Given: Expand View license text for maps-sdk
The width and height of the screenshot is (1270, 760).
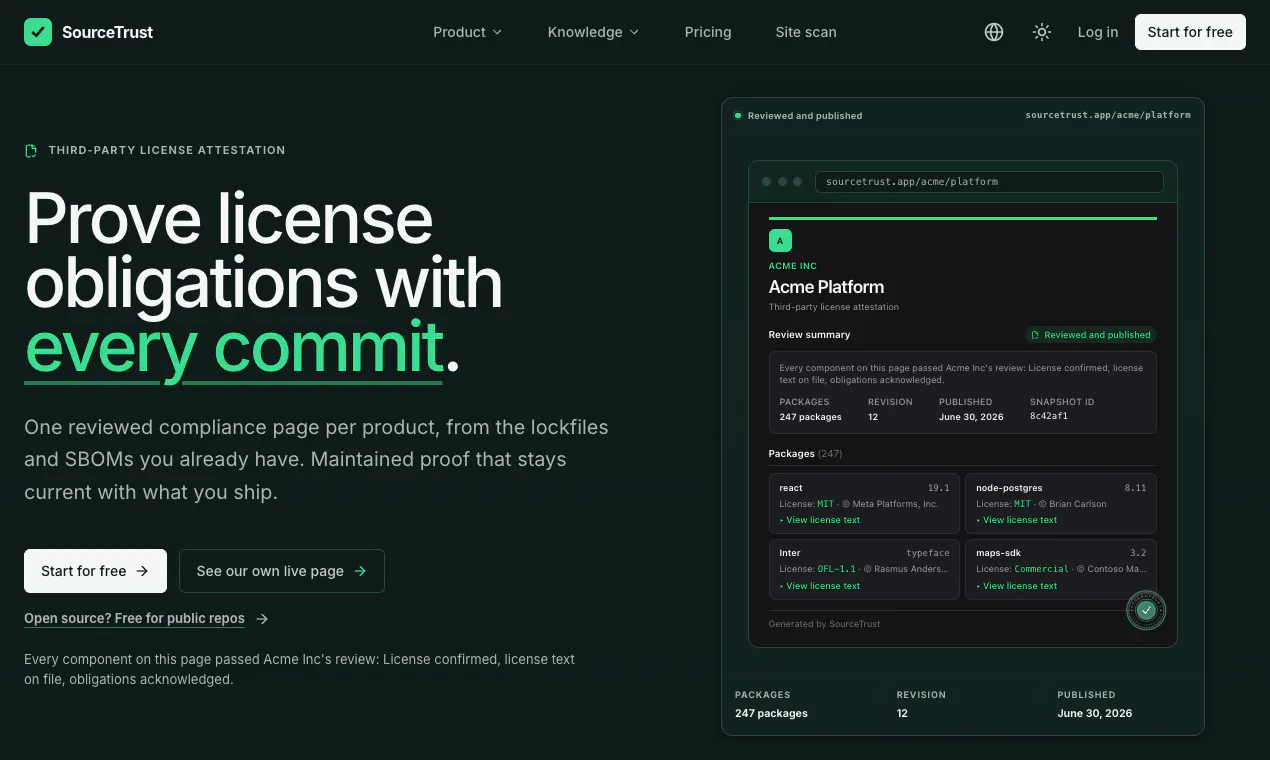Looking at the screenshot, I should pyautogui.click(x=1017, y=586).
